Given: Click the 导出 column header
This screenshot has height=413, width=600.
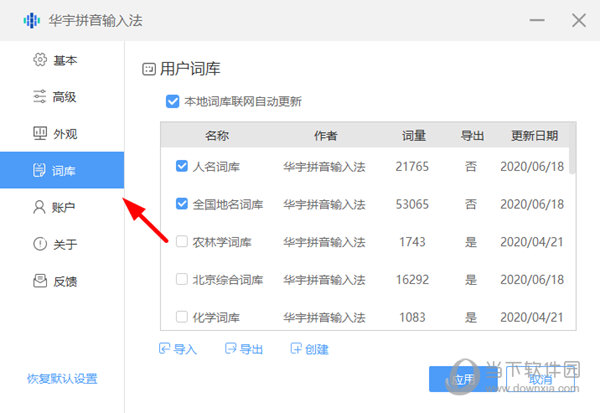Looking at the screenshot, I should 472,135.
